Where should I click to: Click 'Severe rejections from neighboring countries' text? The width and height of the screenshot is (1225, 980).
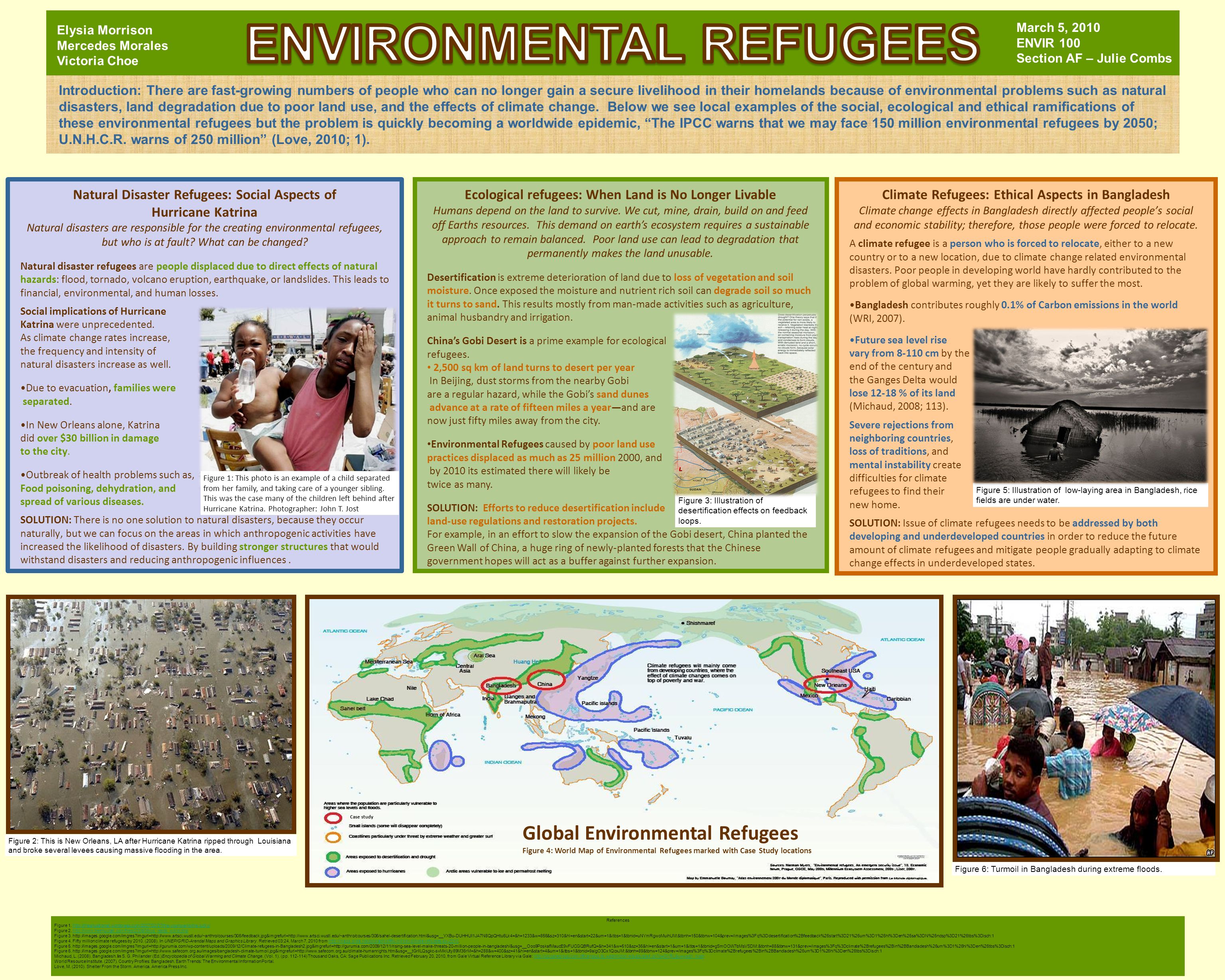(901, 432)
